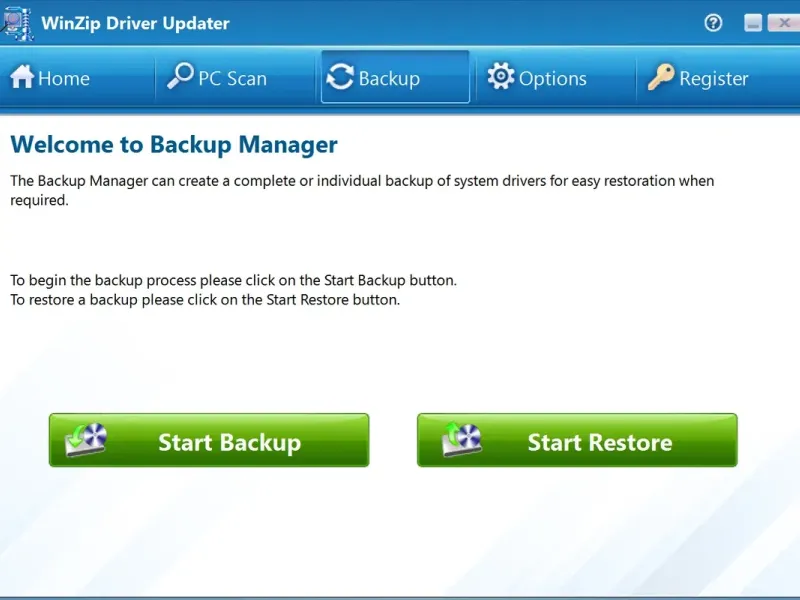This screenshot has width=800, height=600.
Task: Open help via the question mark icon
Action: click(713, 23)
